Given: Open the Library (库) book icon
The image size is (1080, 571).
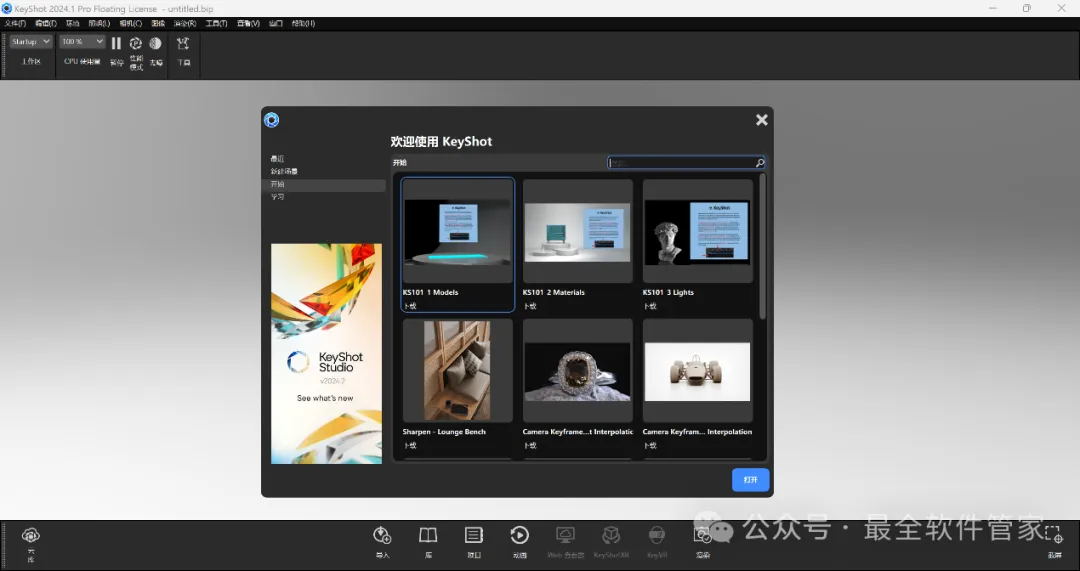Looking at the screenshot, I should point(428,535).
